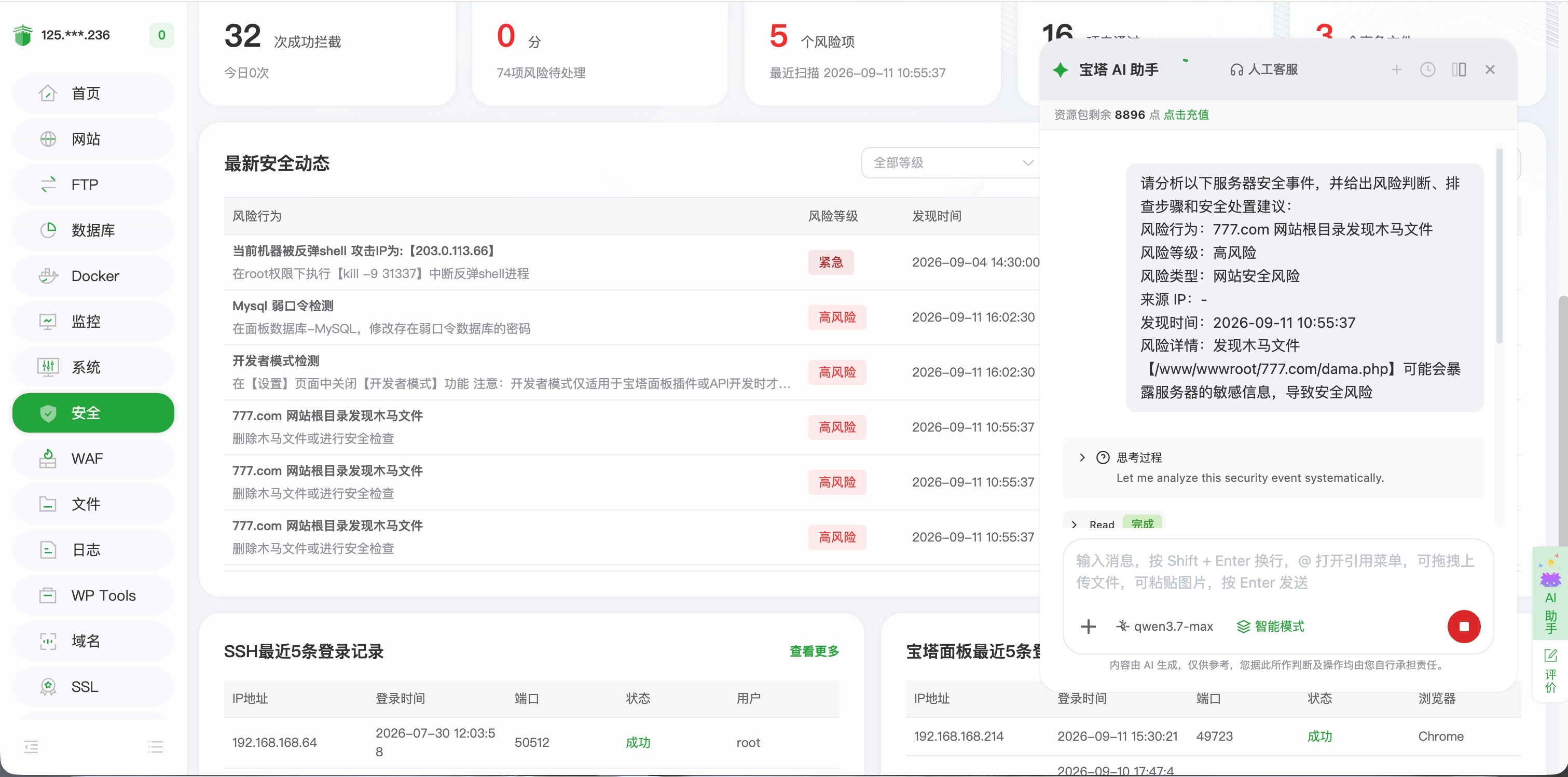Open the qwen3.7-max model selector
This screenshot has width=1568, height=777.
point(1164,627)
